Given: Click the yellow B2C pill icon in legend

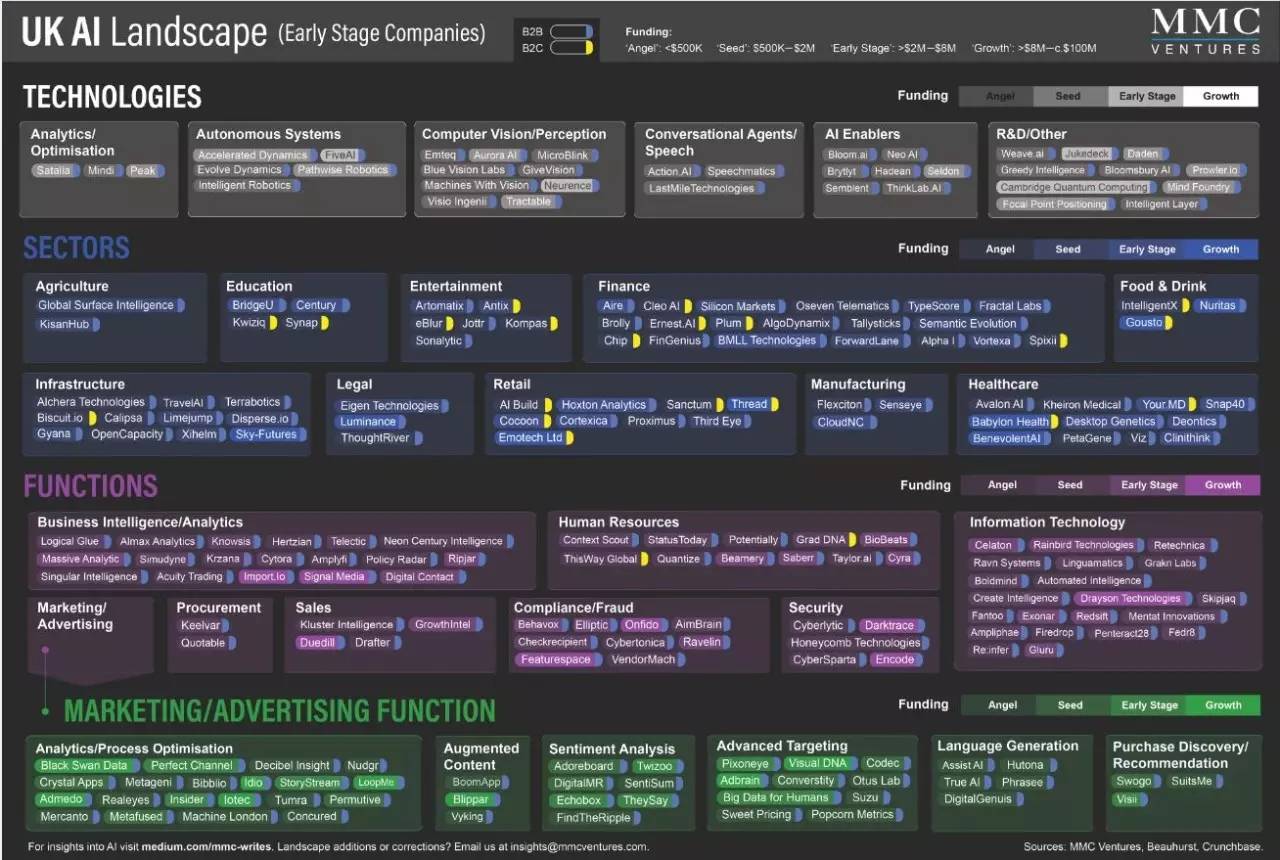Looking at the screenshot, I should click(571, 47).
